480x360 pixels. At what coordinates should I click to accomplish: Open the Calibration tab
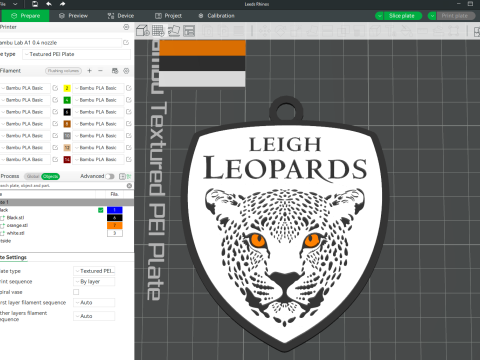coord(217,16)
